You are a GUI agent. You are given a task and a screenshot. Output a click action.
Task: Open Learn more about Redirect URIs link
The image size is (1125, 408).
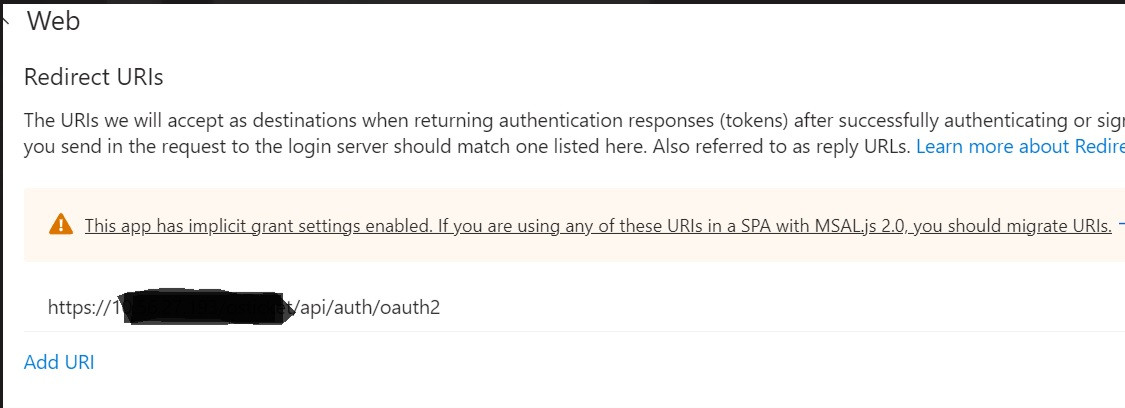click(1020, 147)
